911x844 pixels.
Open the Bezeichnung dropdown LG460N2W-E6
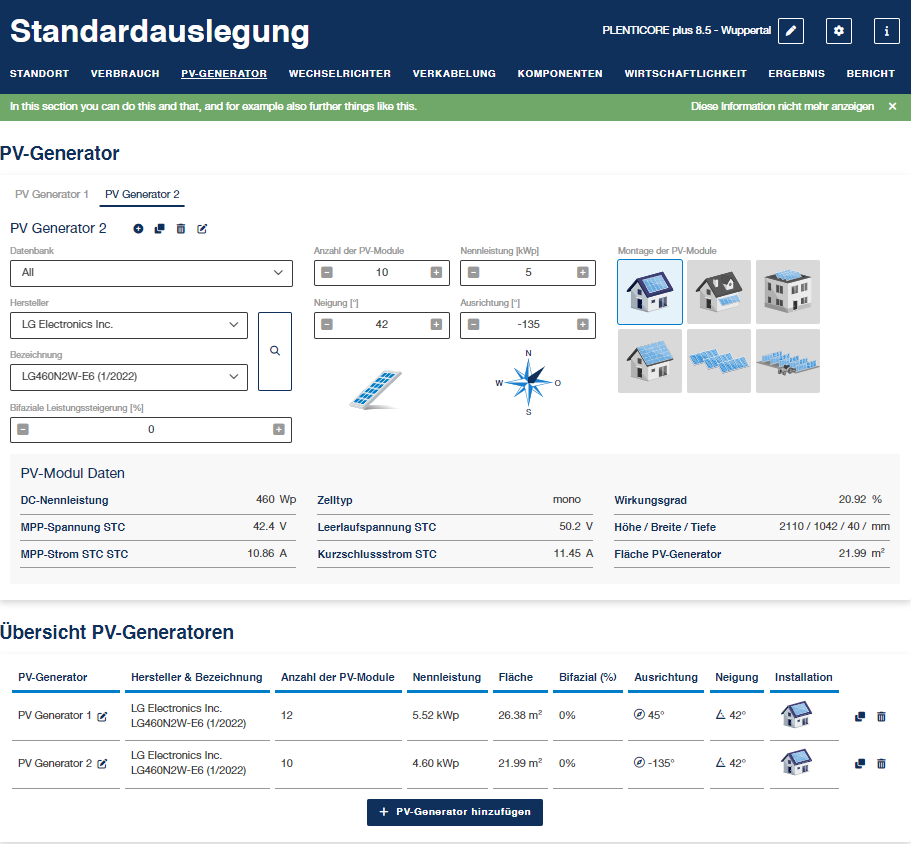click(129, 377)
